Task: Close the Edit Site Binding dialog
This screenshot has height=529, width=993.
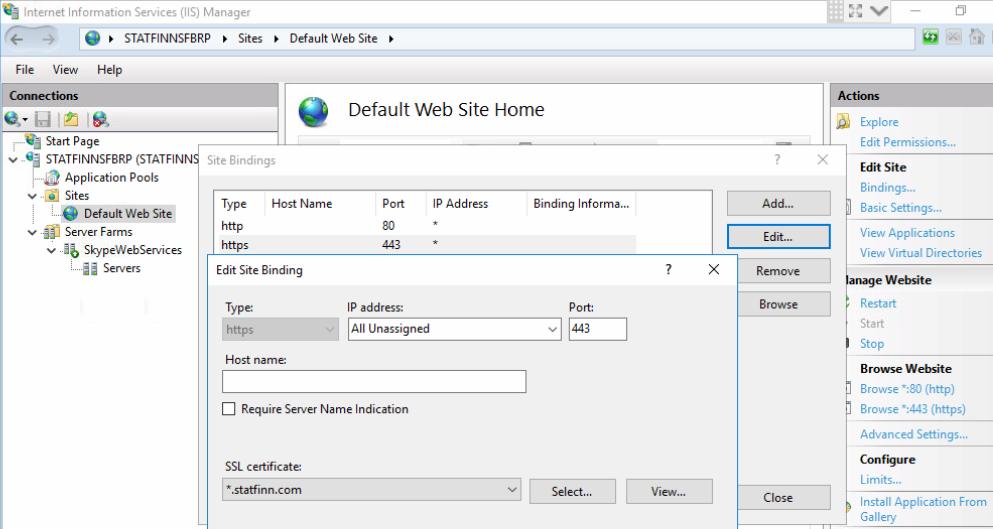Action: click(714, 269)
